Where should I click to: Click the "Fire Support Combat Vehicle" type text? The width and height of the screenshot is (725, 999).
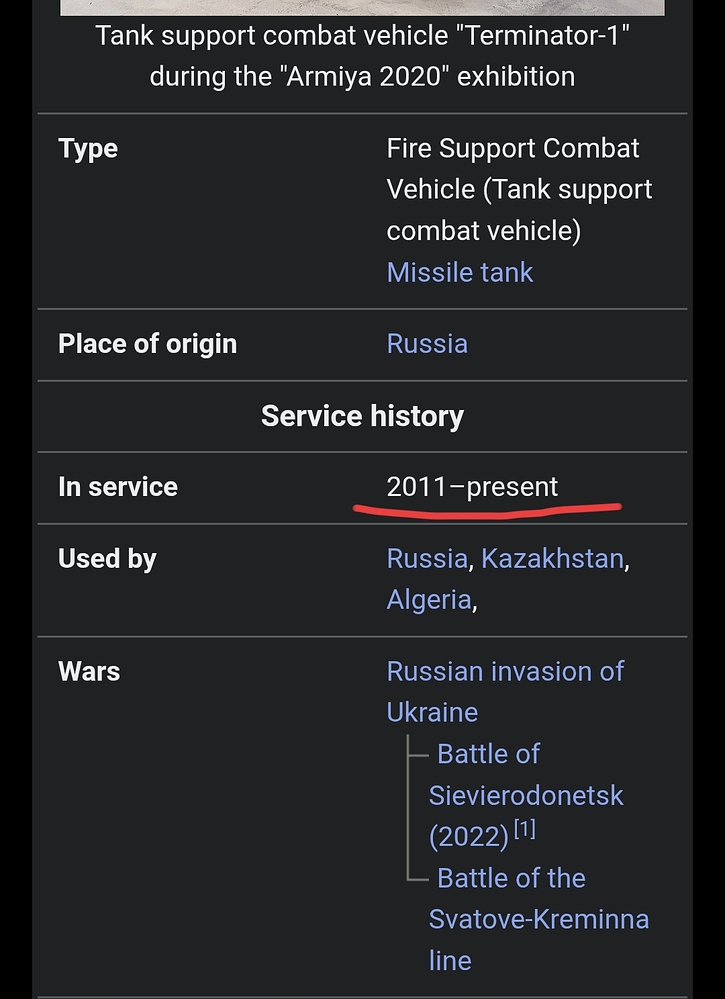tap(512, 148)
